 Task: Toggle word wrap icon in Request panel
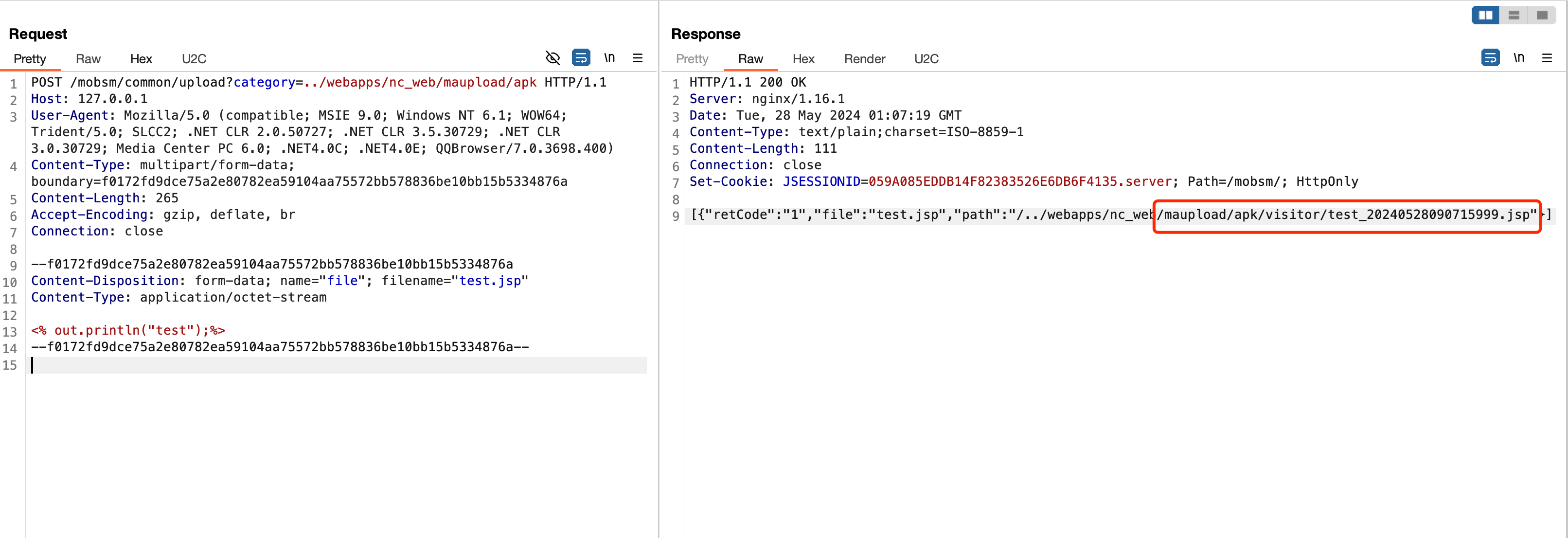click(x=581, y=58)
